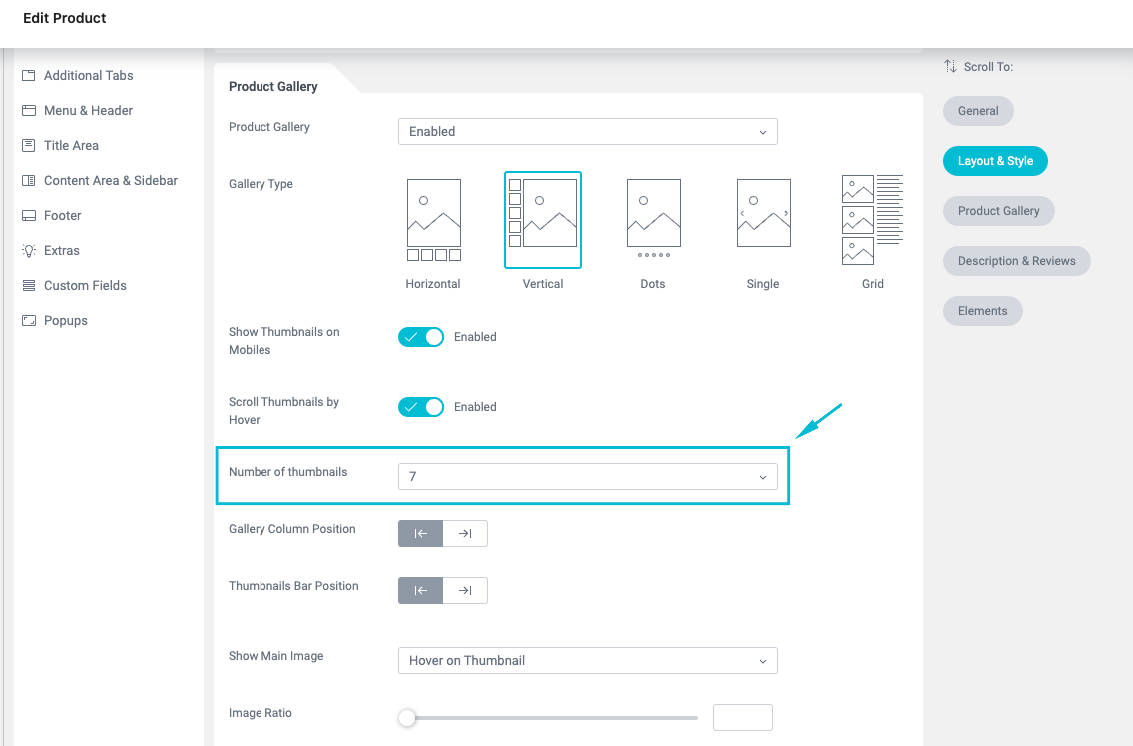Choose the Dots gallery type icon
Image resolution: width=1133 pixels, height=746 pixels.
point(653,219)
